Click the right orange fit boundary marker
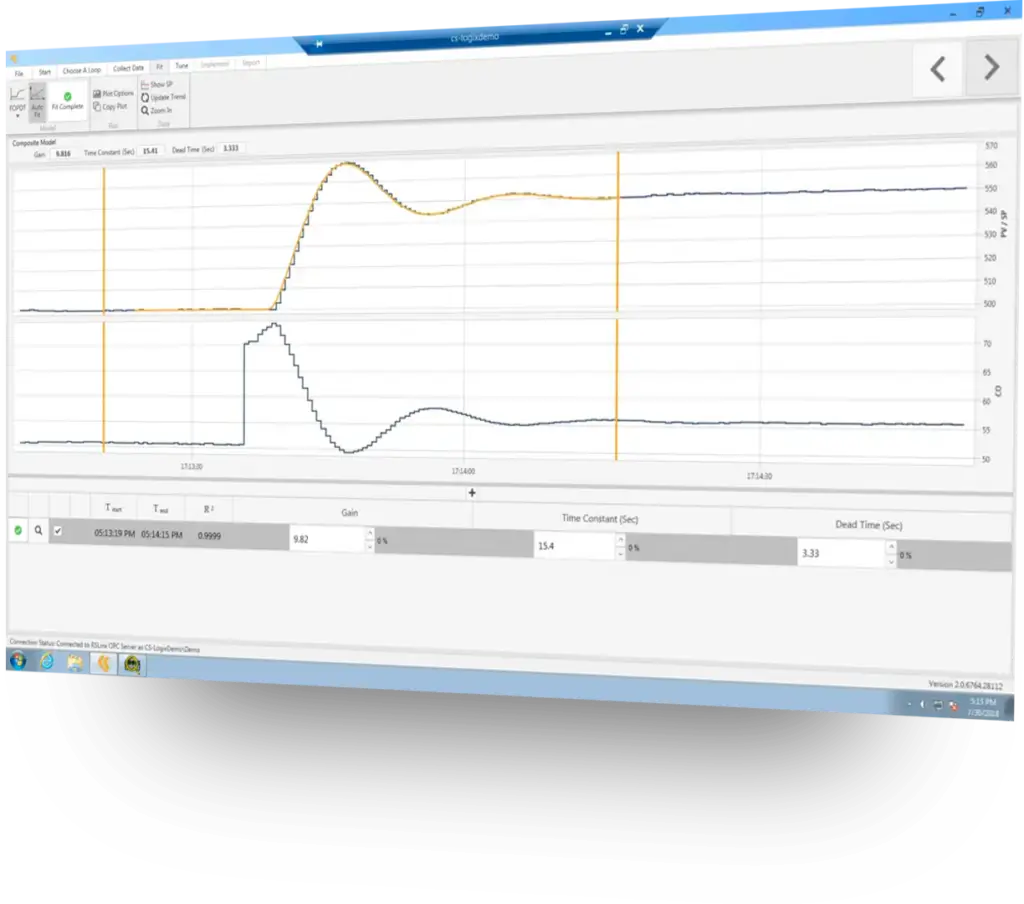 pyautogui.click(x=618, y=230)
